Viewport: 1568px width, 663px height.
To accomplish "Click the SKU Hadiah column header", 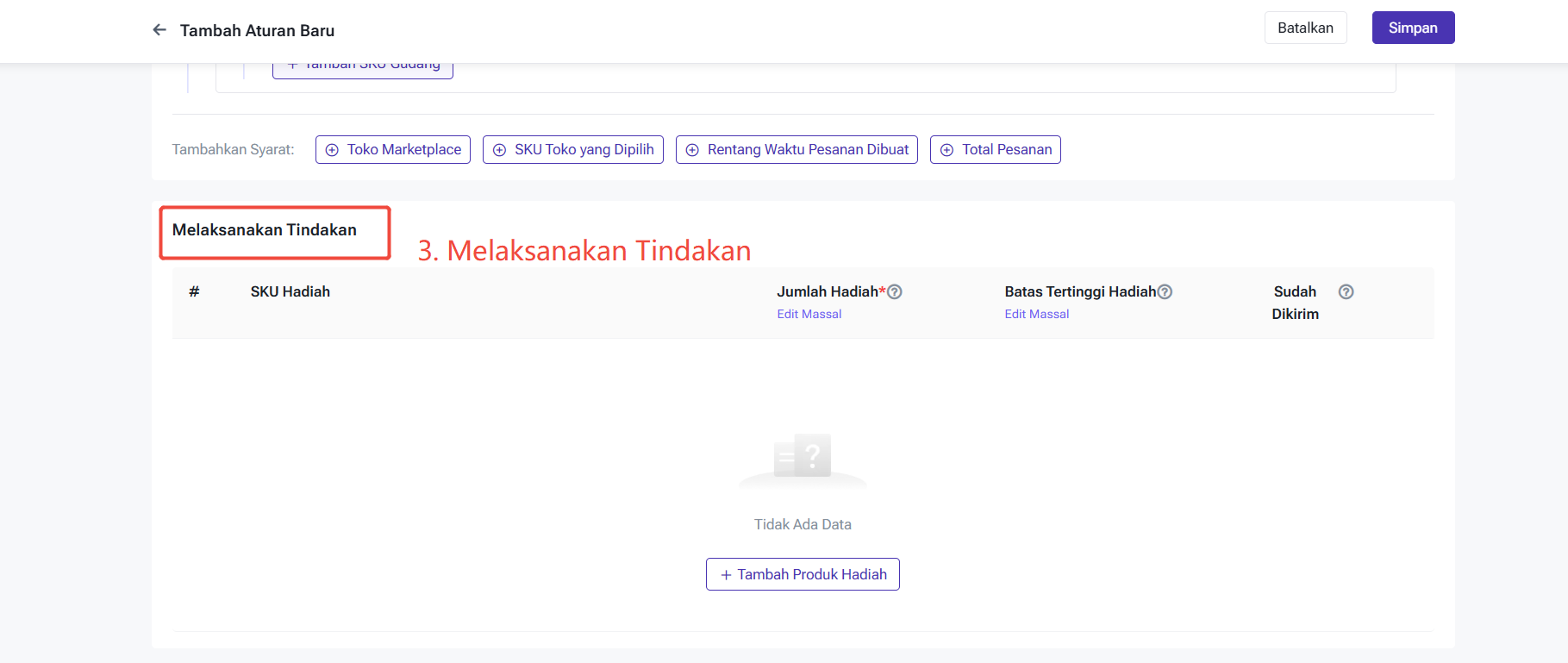I will click(290, 292).
